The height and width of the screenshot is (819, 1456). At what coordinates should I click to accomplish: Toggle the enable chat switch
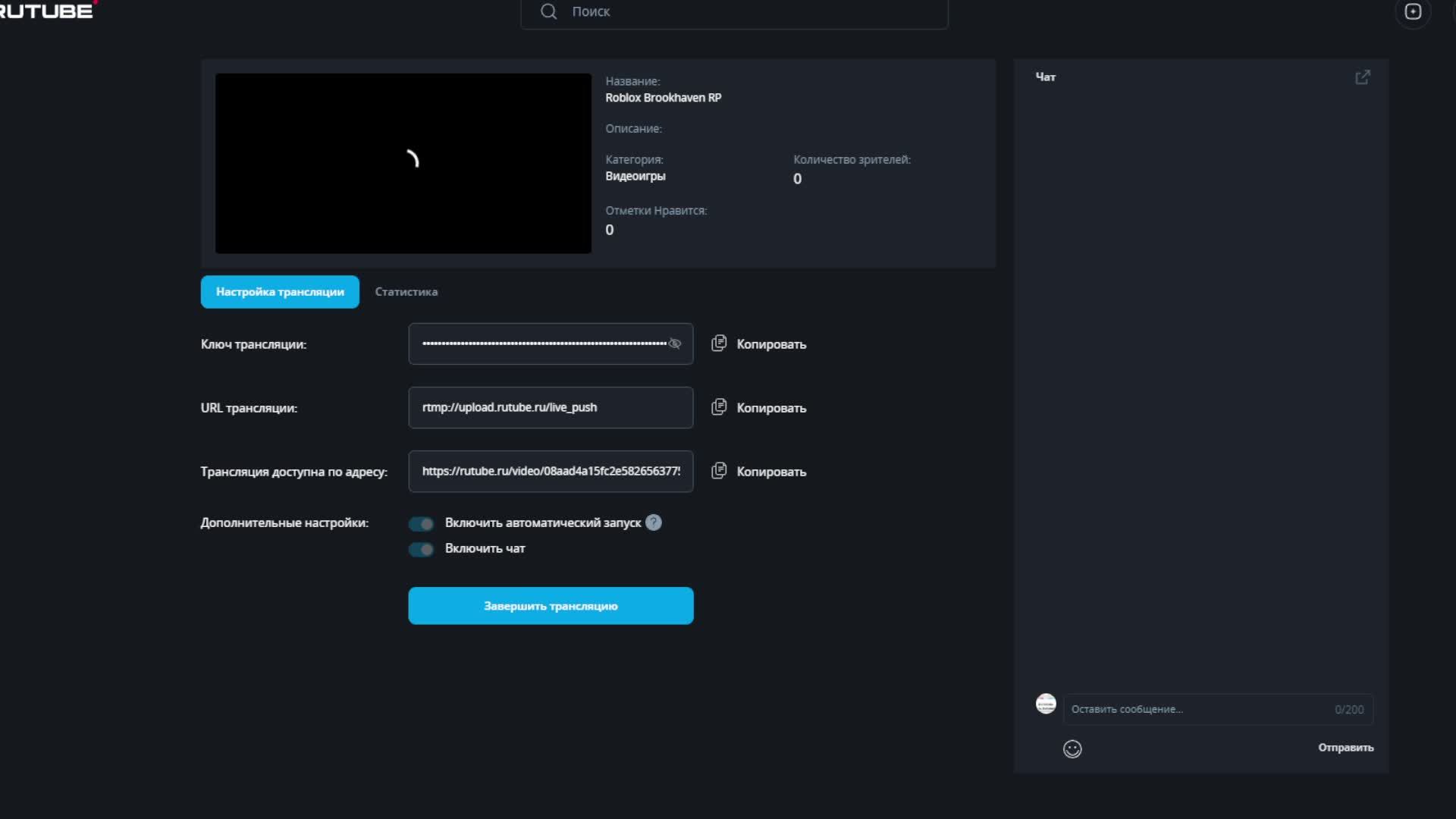(x=421, y=549)
